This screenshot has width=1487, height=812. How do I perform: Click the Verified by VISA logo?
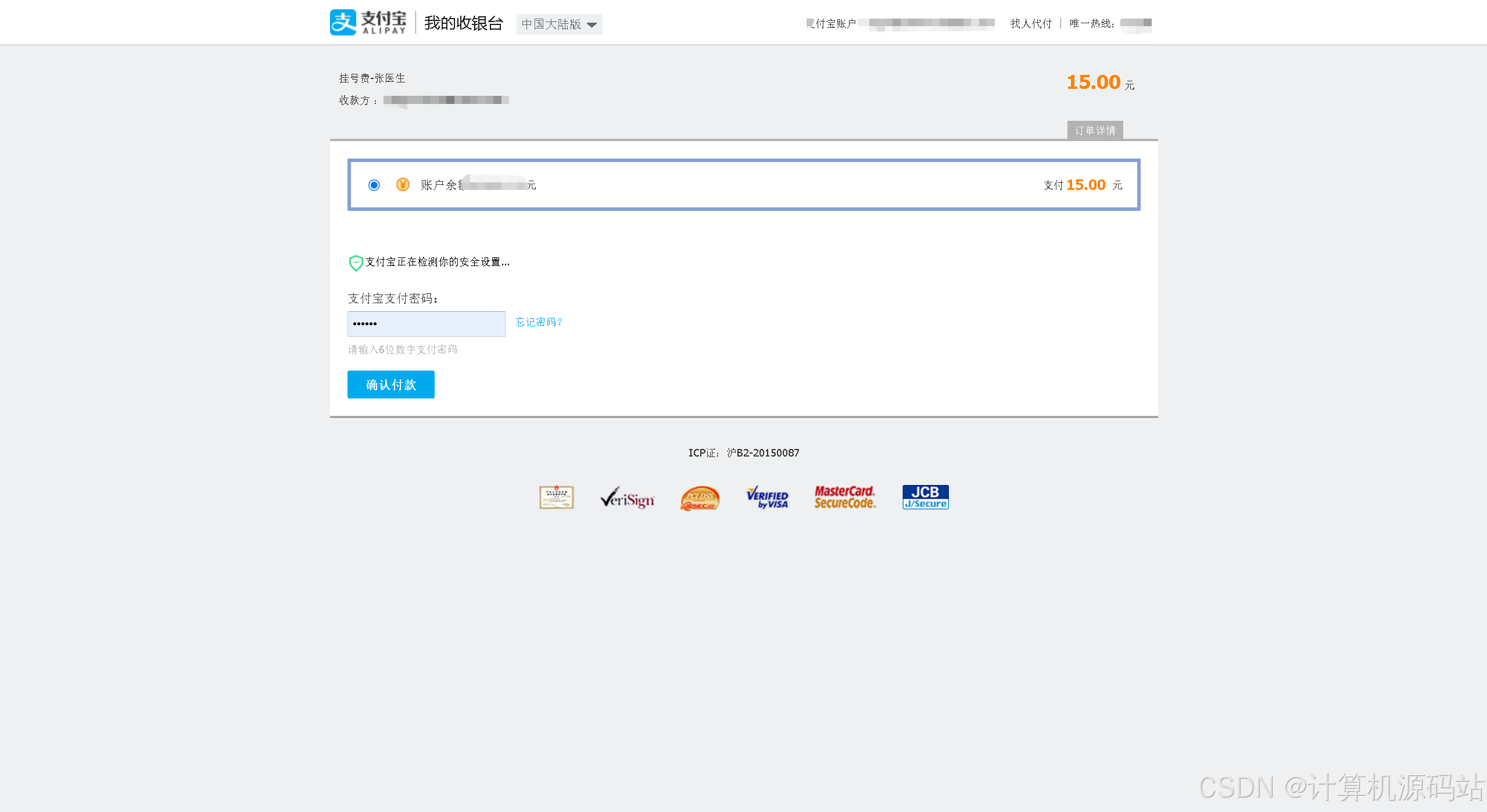click(x=768, y=498)
